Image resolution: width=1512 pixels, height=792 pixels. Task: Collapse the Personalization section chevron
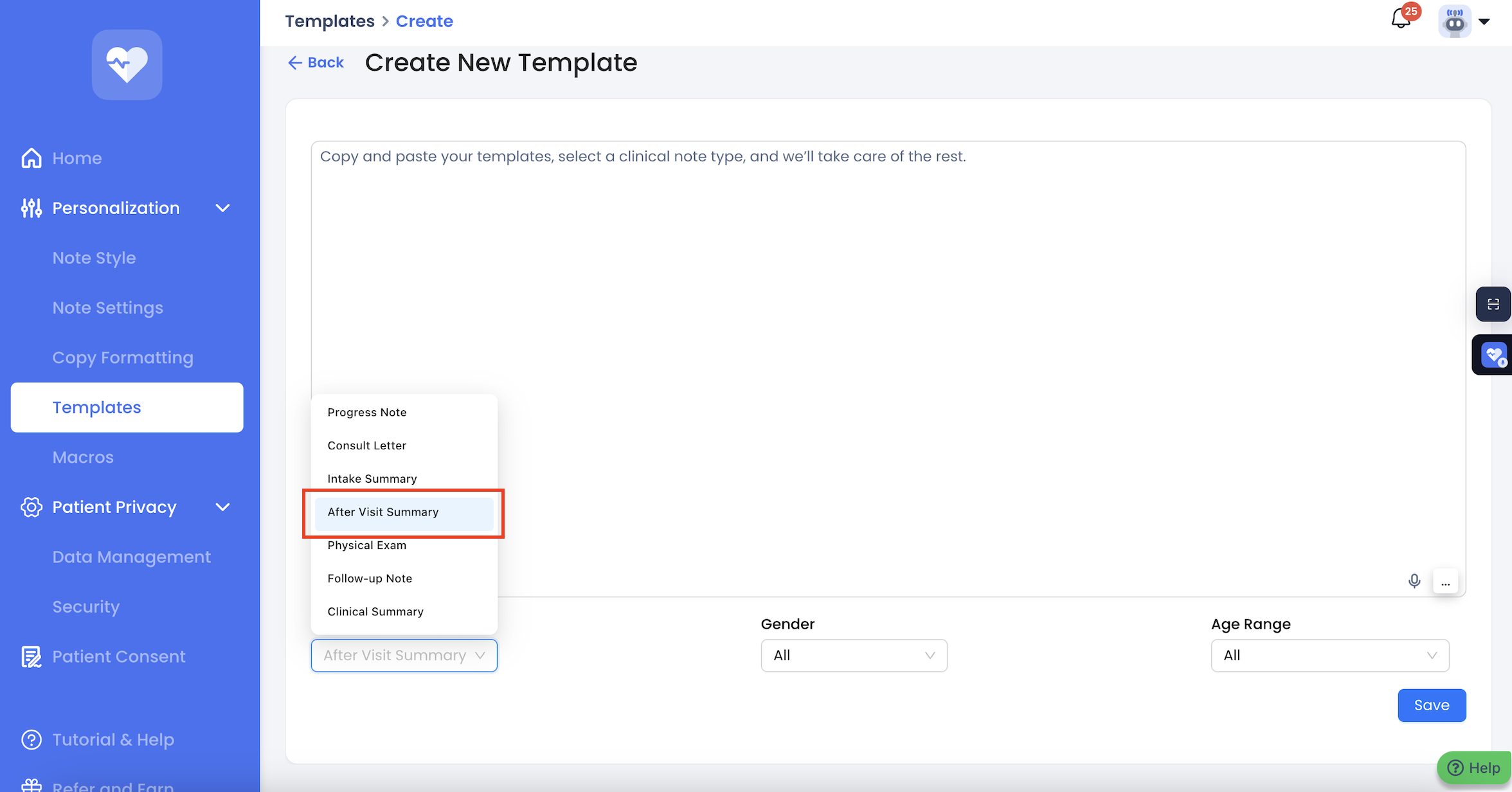pyautogui.click(x=222, y=208)
